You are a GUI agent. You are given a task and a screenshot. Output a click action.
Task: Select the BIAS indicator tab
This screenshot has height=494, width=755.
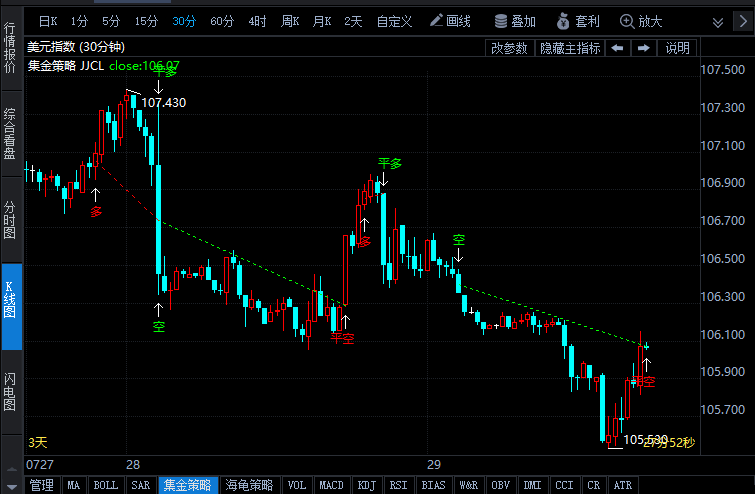click(x=433, y=485)
